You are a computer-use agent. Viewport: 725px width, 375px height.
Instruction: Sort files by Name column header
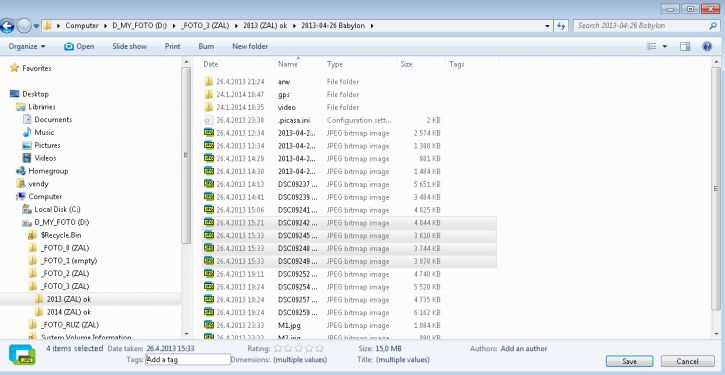288,64
